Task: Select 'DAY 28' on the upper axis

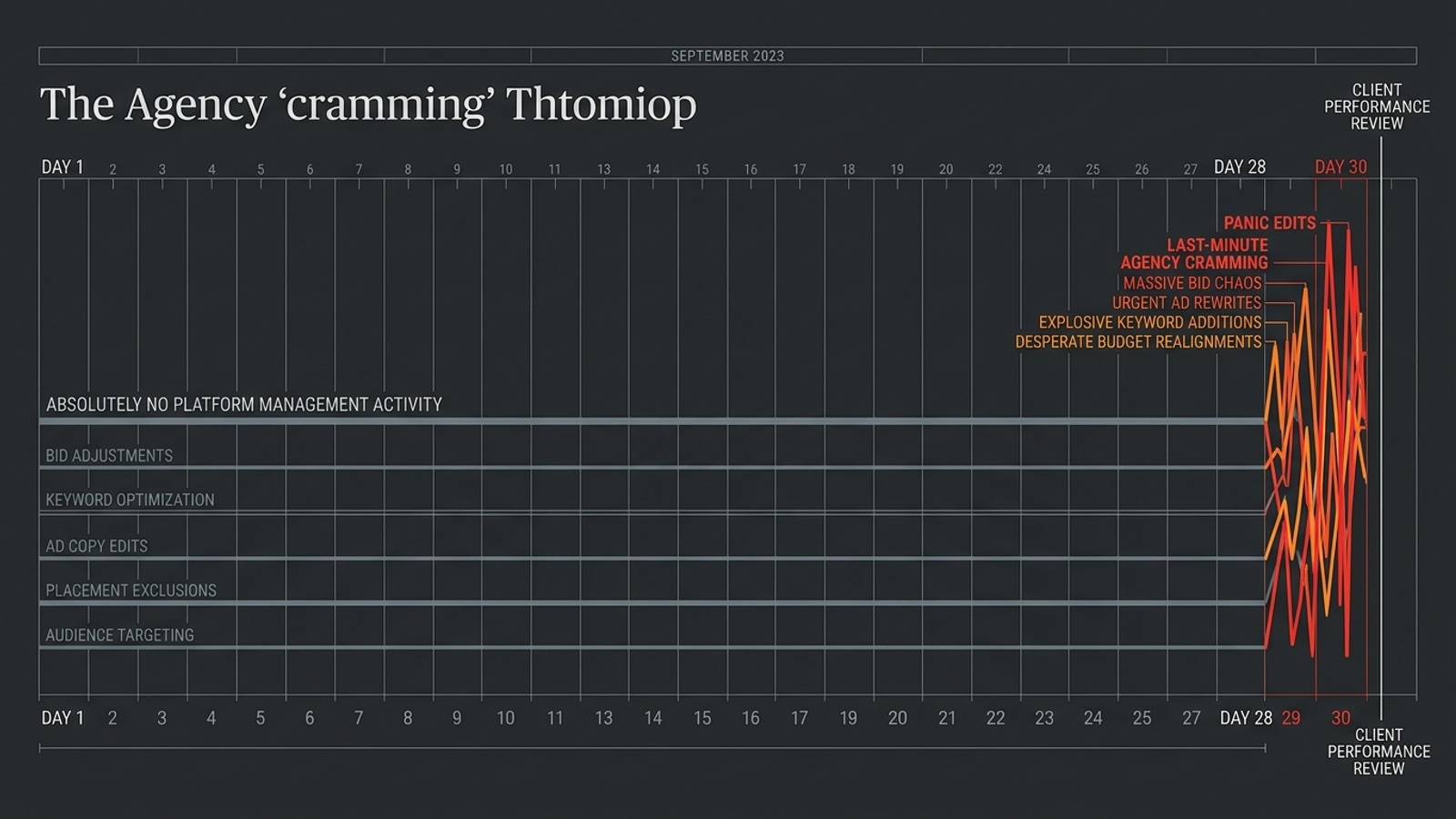Action: [1239, 167]
